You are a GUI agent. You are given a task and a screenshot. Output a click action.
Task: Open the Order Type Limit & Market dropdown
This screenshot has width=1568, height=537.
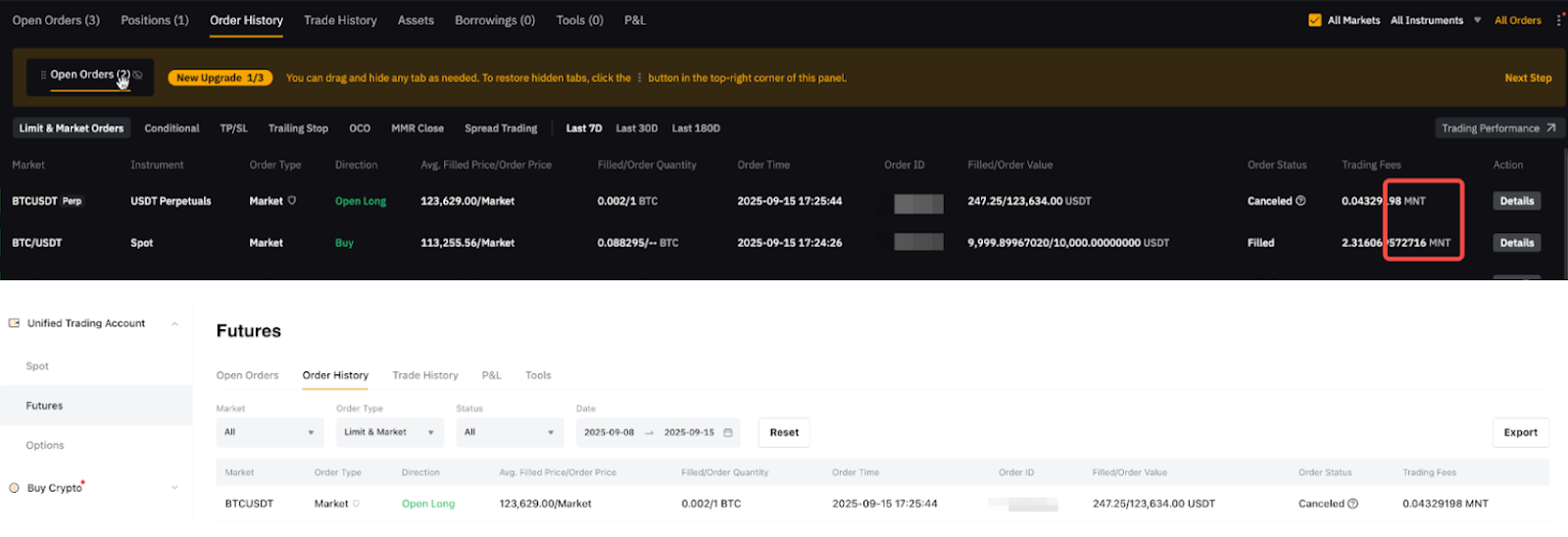pyautogui.click(x=389, y=432)
